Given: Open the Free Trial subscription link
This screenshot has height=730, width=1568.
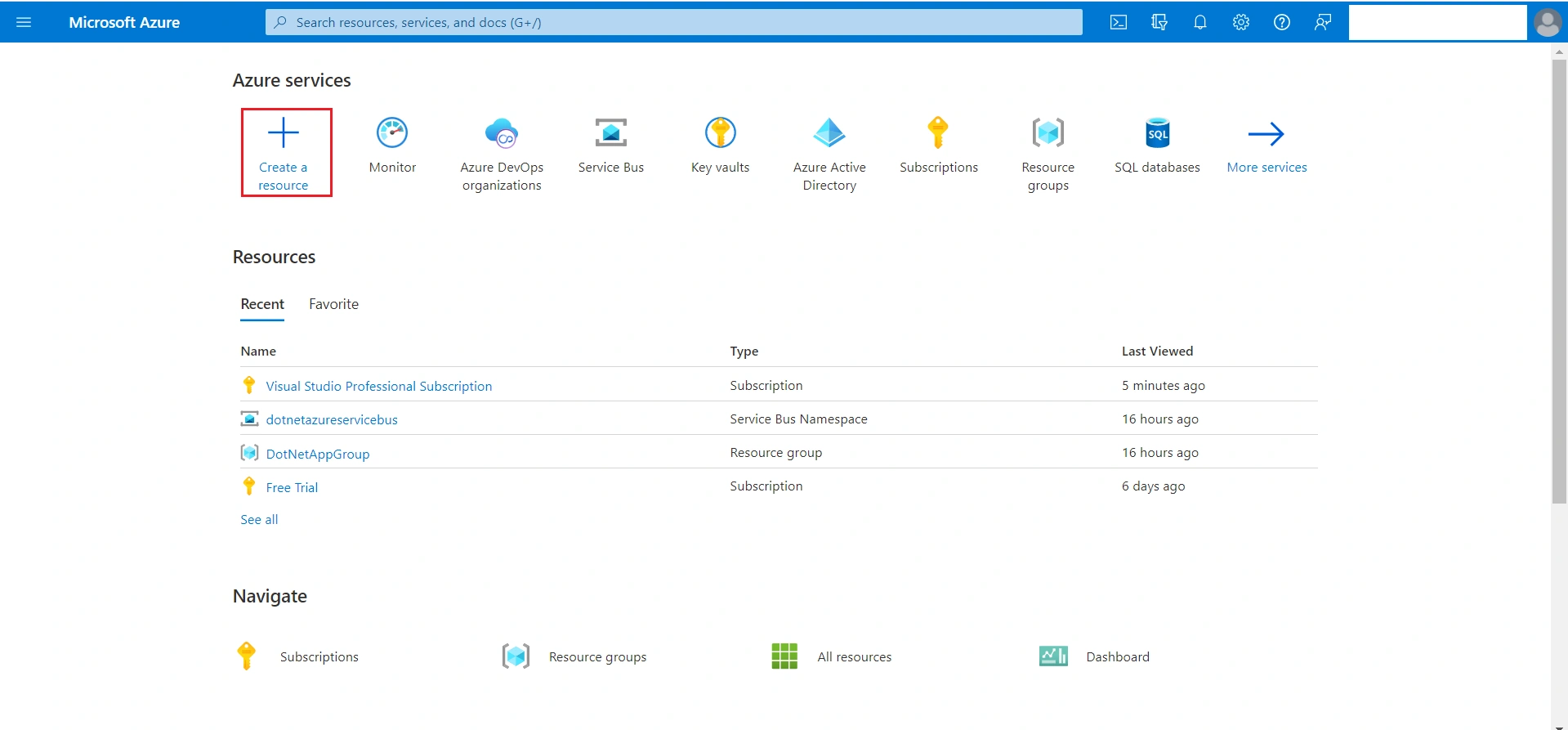Looking at the screenshot, I should click(292, 487).
